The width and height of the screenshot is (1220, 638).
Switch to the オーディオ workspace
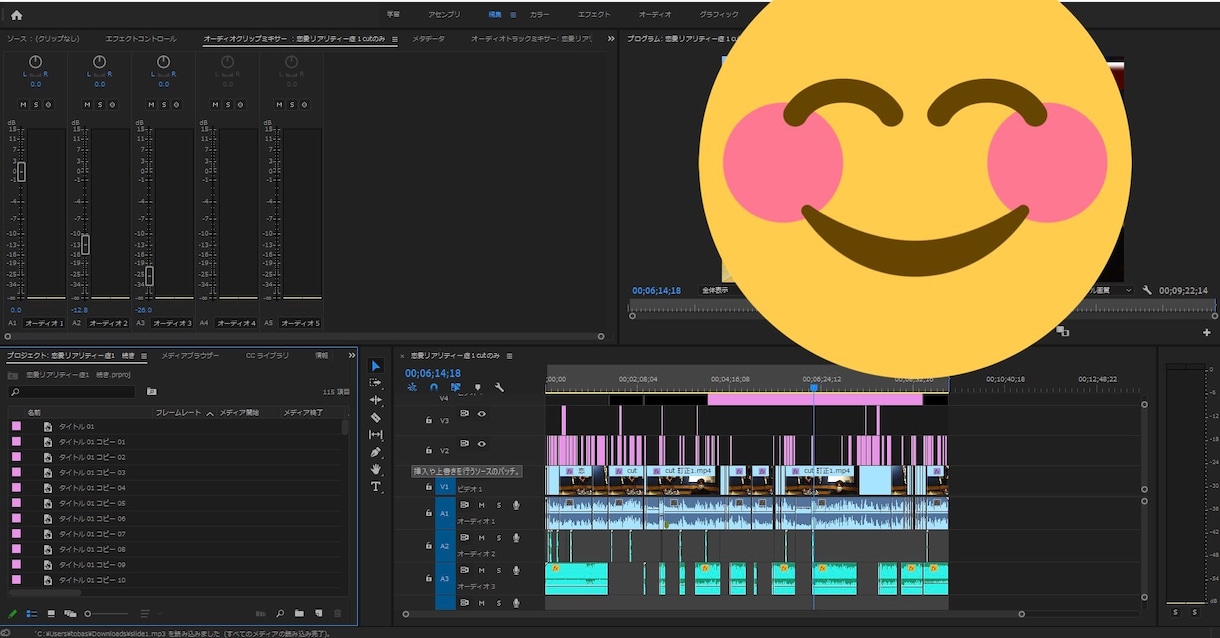pyautogui.click(x=655, y=15)
